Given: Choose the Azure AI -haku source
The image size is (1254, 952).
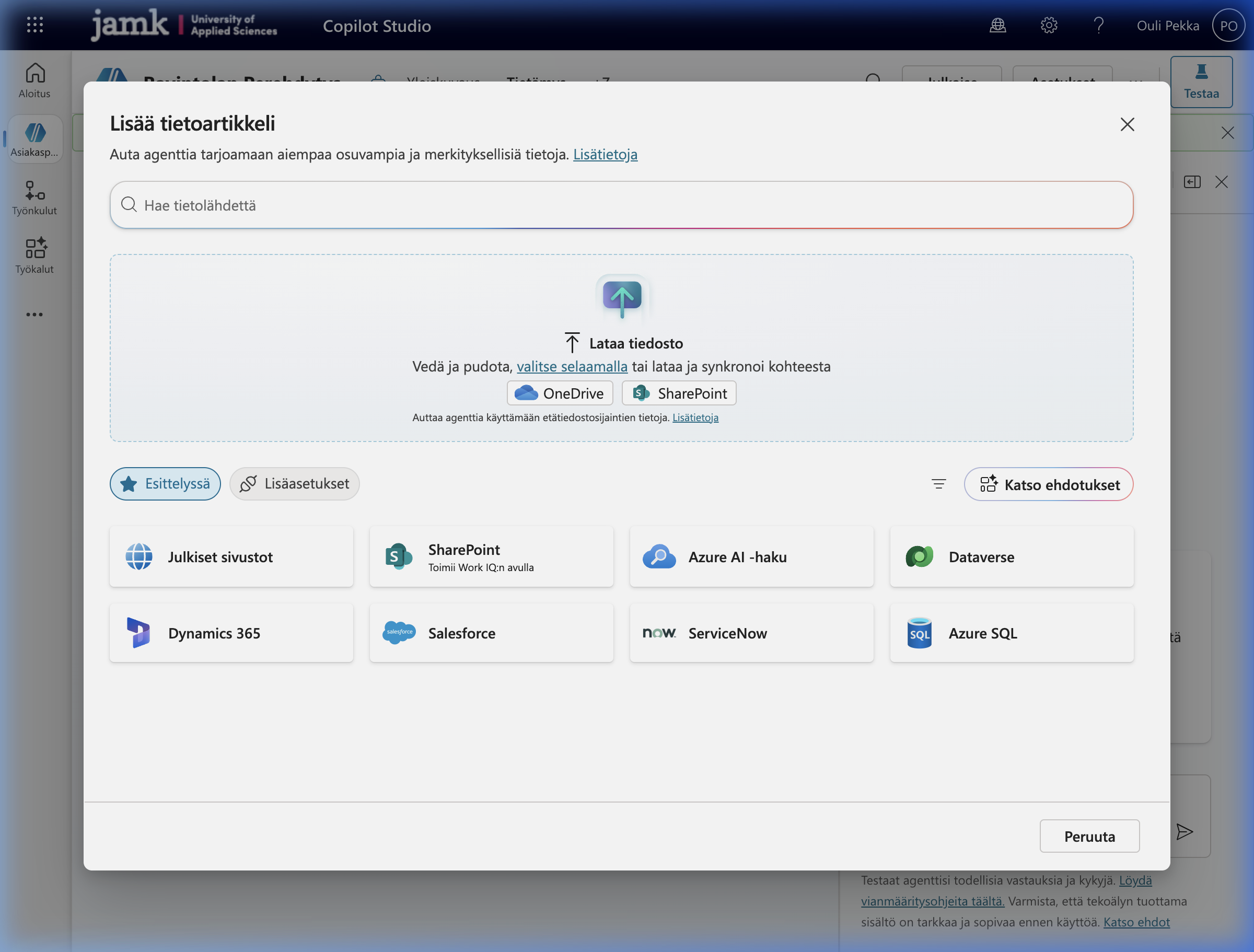Looking at the screenshot, I should click(751, 557).
